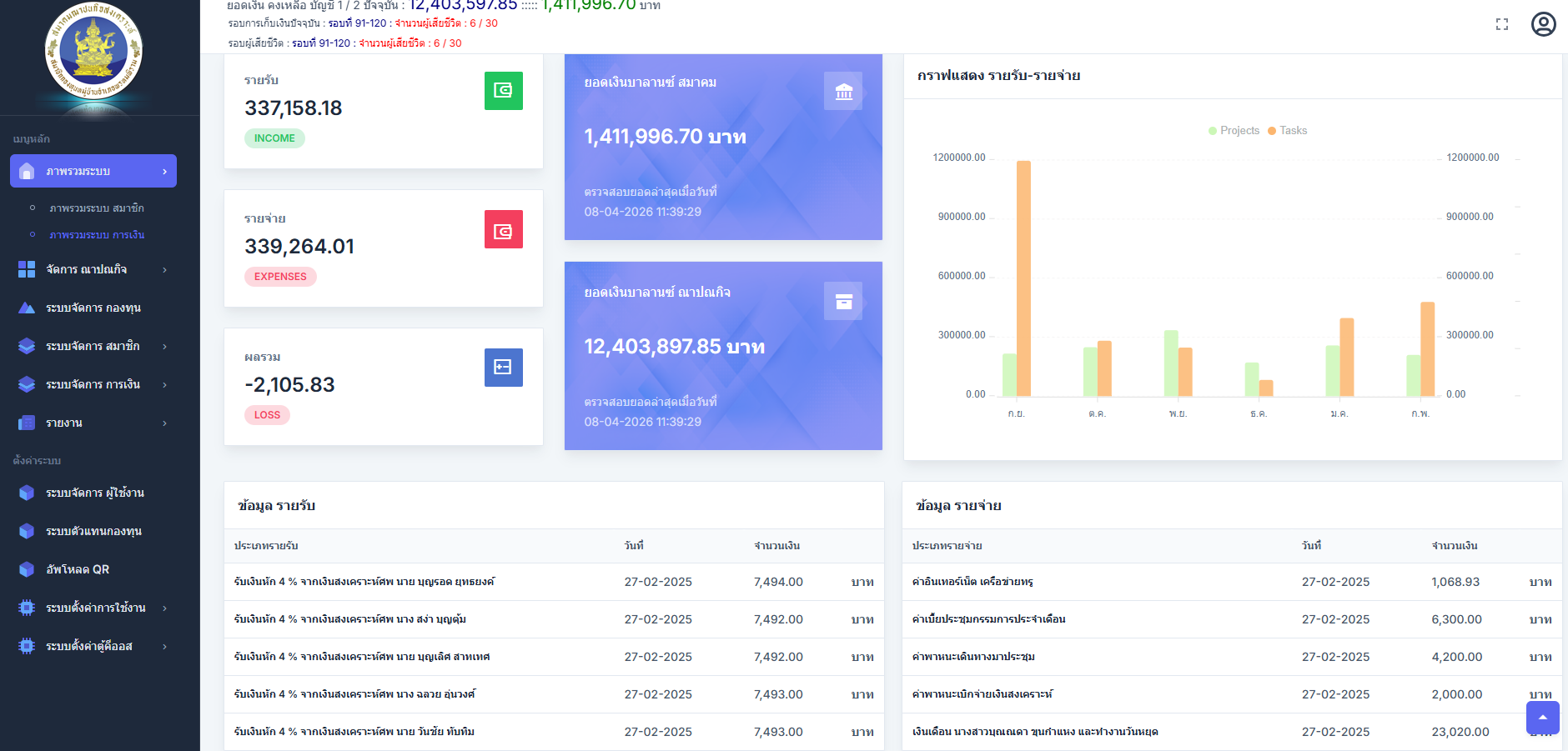Toggle the Projects legend series in chart
This screenshot has height=751, width=1568.
click(1234, 131)
